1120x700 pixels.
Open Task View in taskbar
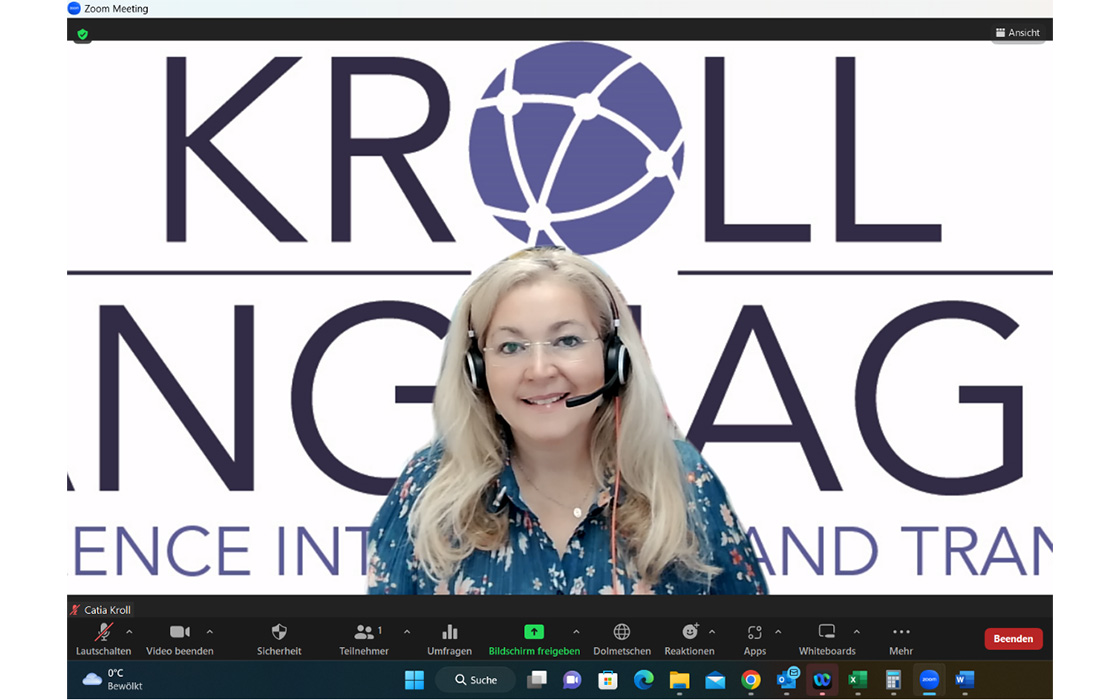(x=536, y=680)
